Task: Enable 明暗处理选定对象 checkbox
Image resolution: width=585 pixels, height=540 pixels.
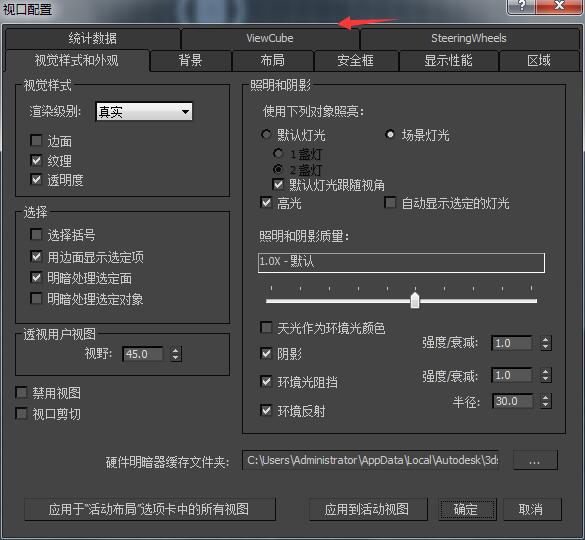Action: [x=36, y=299]
